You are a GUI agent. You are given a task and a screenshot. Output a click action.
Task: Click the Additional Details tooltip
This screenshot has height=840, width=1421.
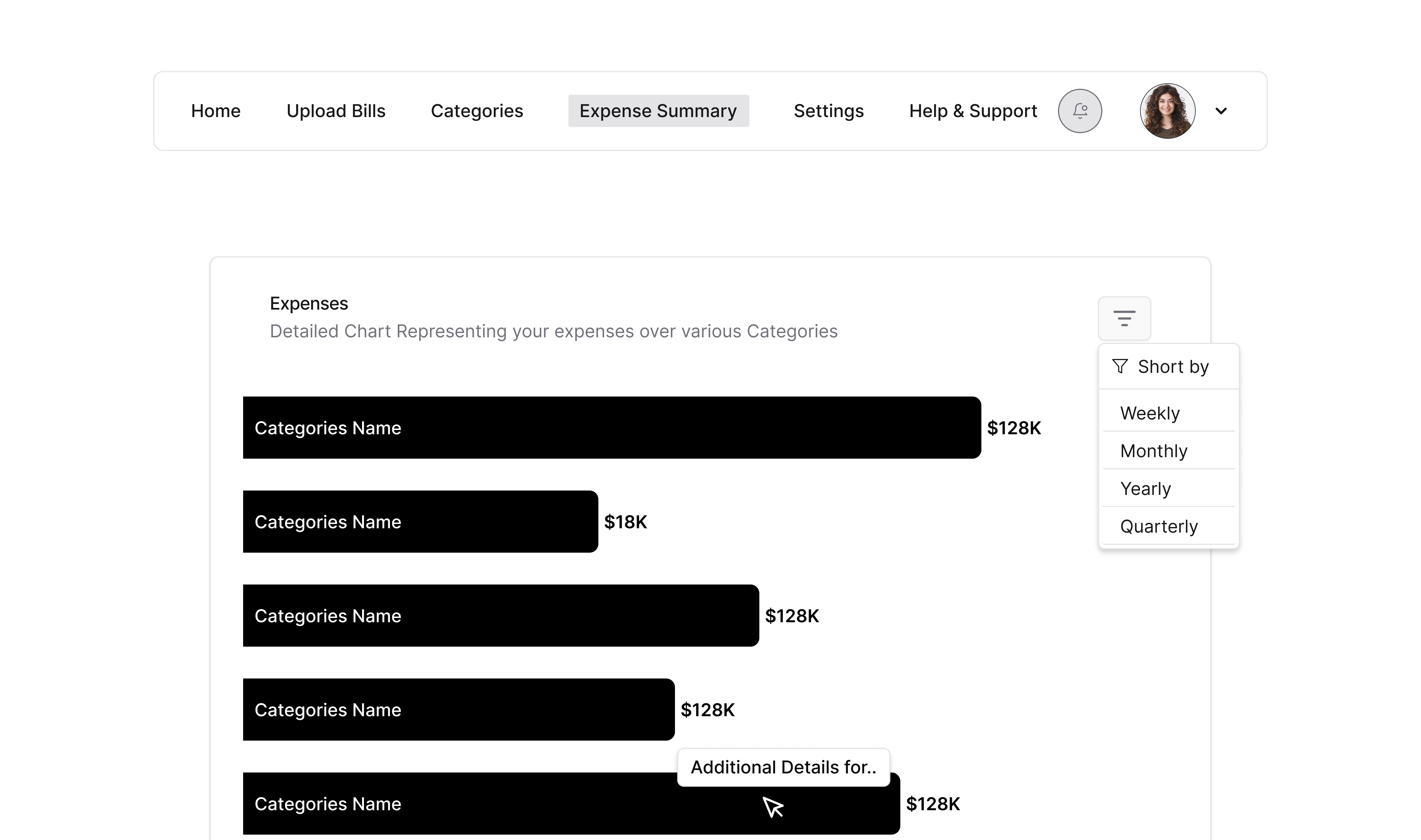[783, 767]
